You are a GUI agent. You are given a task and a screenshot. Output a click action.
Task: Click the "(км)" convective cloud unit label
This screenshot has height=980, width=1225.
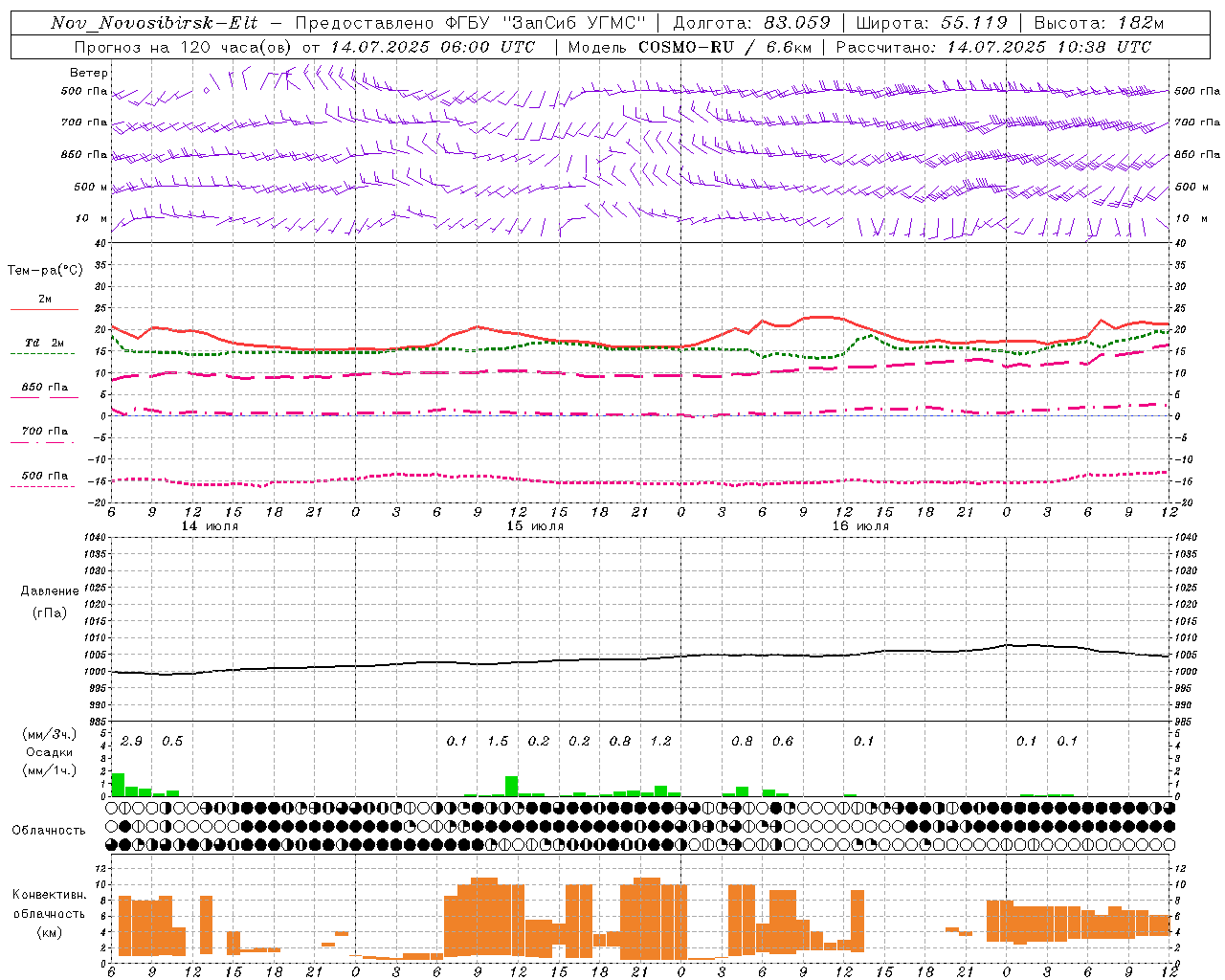click(x=50, y=933)
